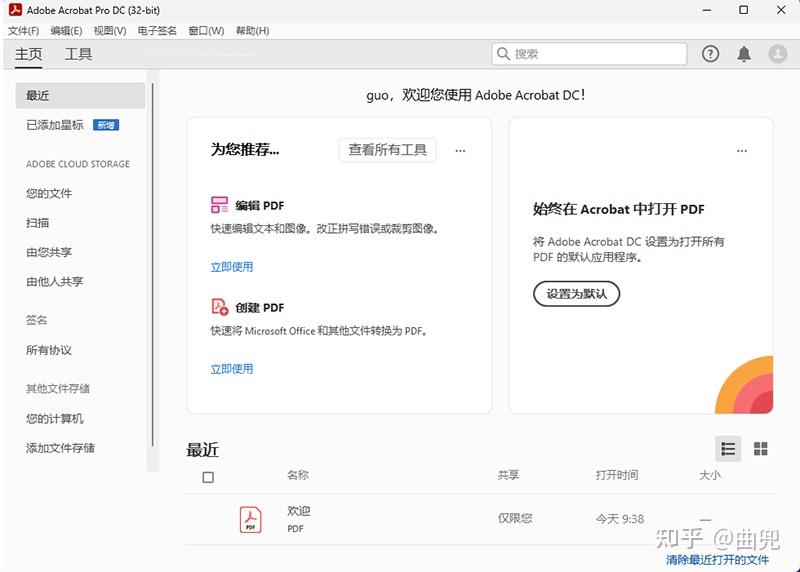Click the Adobe Acrobat logo in title bar

pos(15,10)
